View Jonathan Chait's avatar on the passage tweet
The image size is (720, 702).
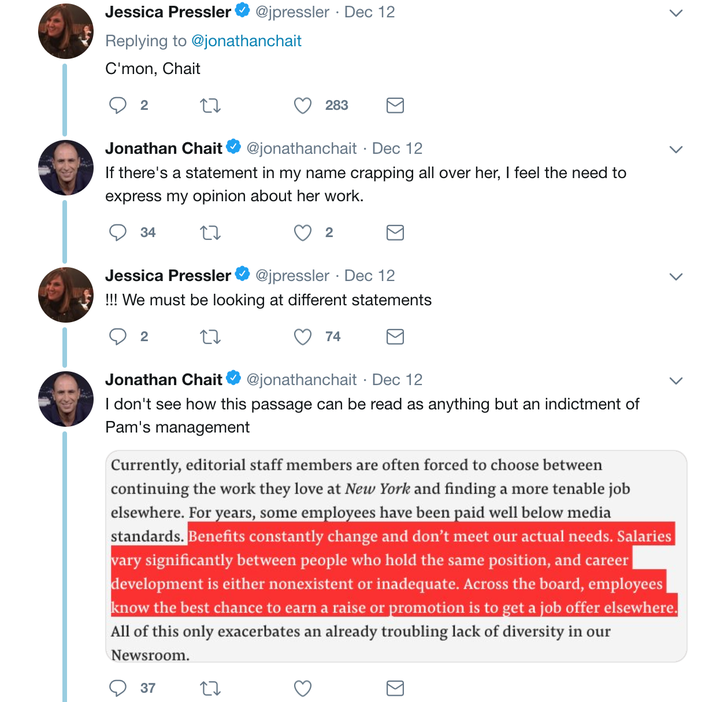(x=66, y=399)
